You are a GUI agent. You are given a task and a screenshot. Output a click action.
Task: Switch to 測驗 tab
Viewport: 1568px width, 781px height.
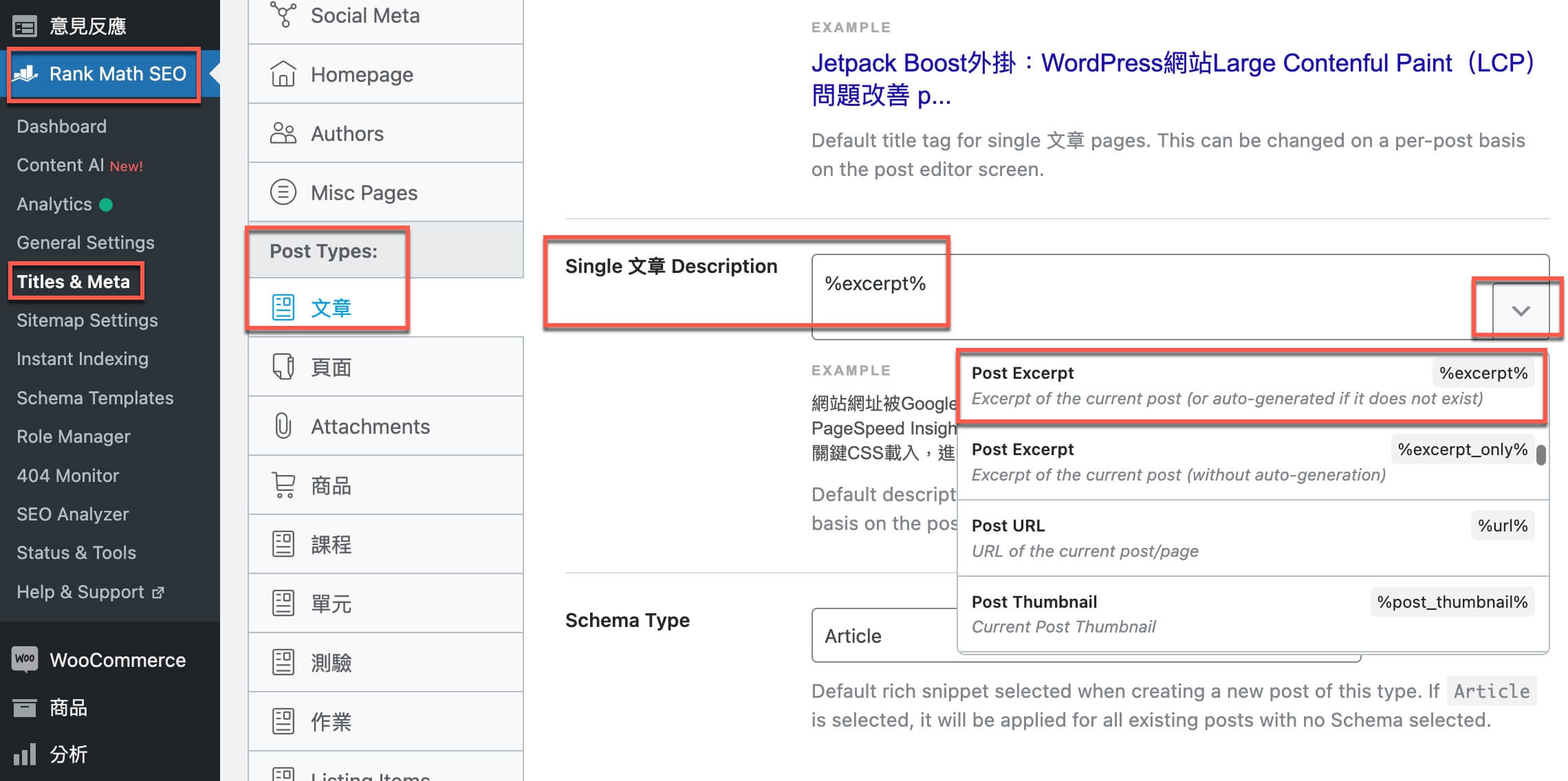(386, 663)
